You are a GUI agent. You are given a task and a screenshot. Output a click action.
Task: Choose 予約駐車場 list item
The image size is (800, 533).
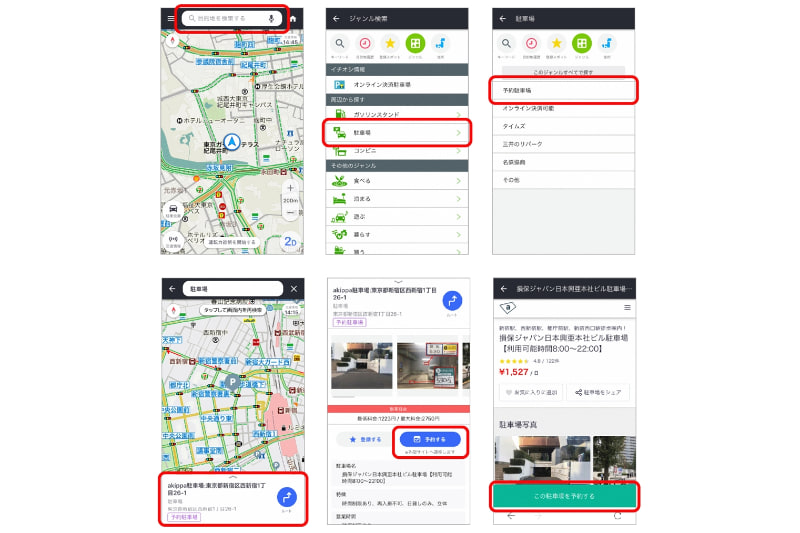(563, 90)
